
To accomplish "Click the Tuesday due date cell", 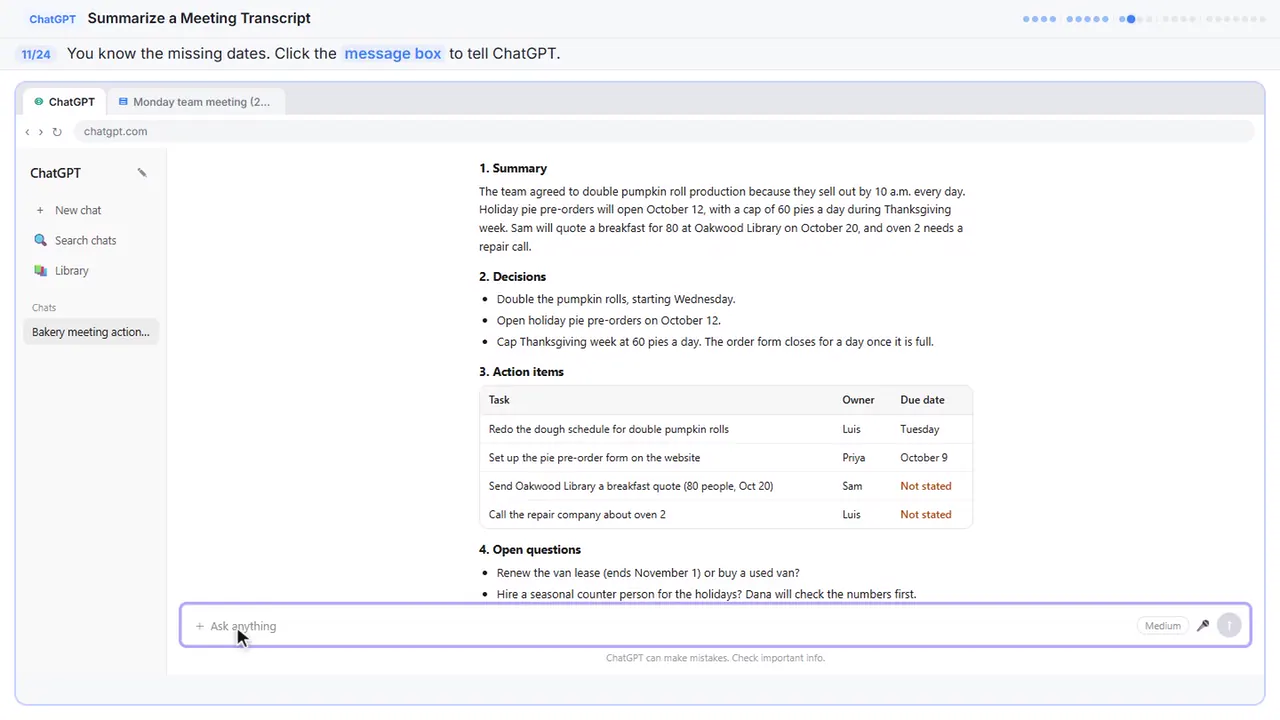I will pyautogui.click(x=920, y=429).
